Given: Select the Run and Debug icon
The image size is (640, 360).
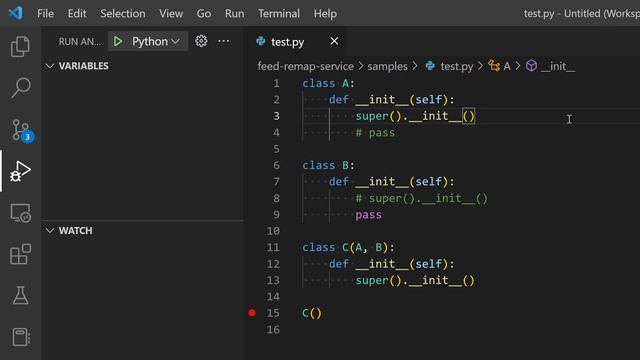Looking at the screenshot, I should [20, 171].
